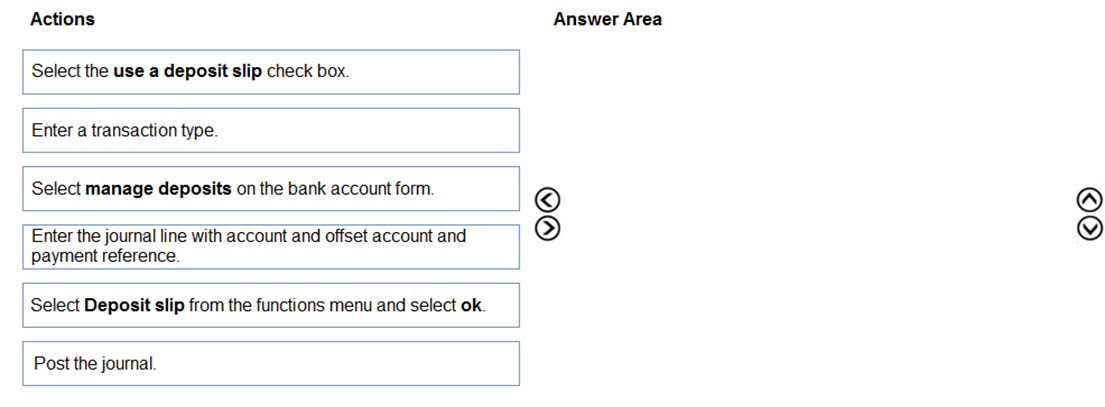Click the left arrow move-back icon
1105x407 pixels.
548,201
